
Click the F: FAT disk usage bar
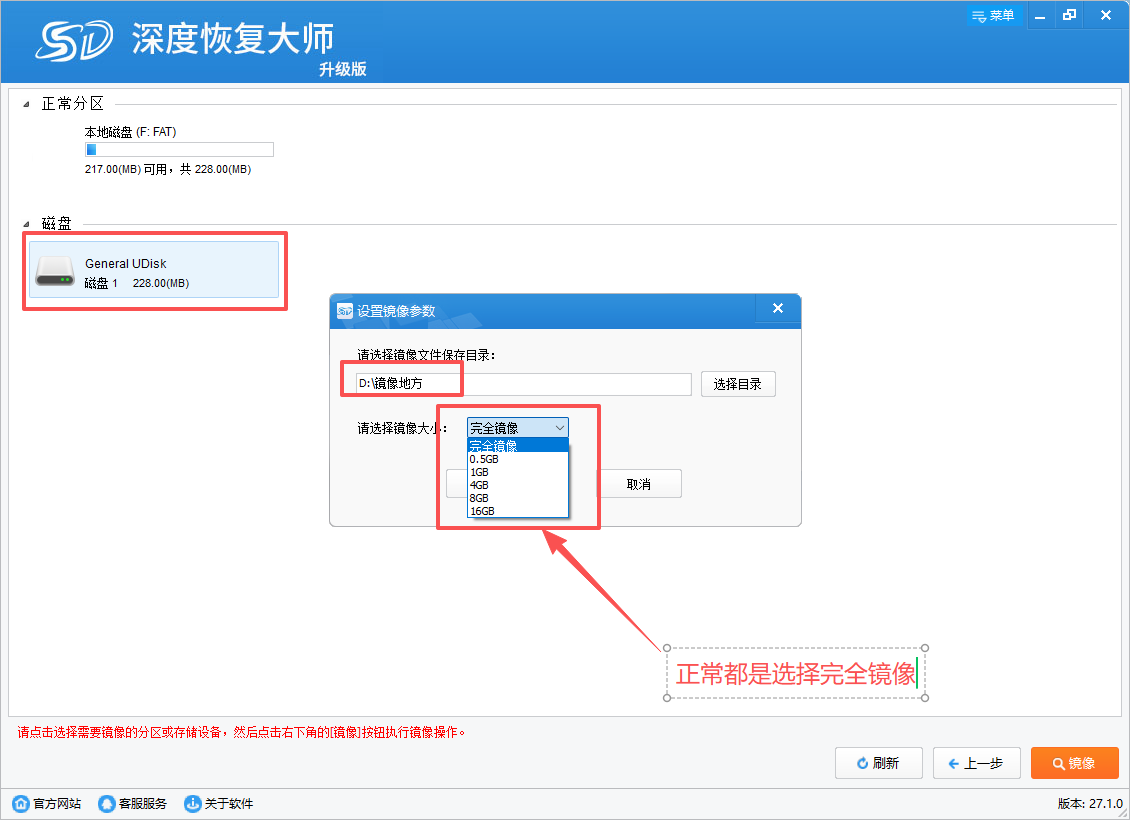click(x=179, y=150)
